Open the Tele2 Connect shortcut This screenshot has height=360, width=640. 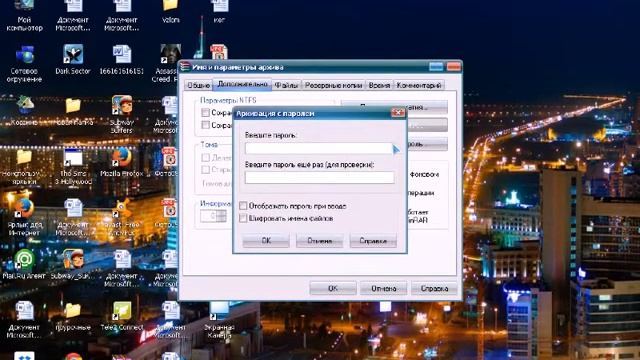[x=122, y=316]
